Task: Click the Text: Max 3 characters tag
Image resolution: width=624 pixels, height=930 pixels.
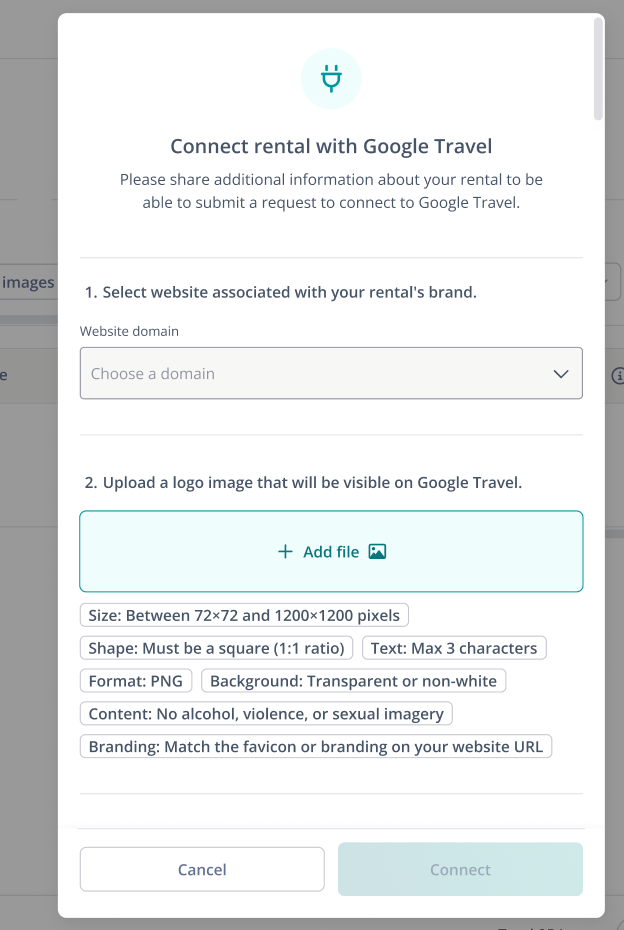Action: tap(454, 648)
